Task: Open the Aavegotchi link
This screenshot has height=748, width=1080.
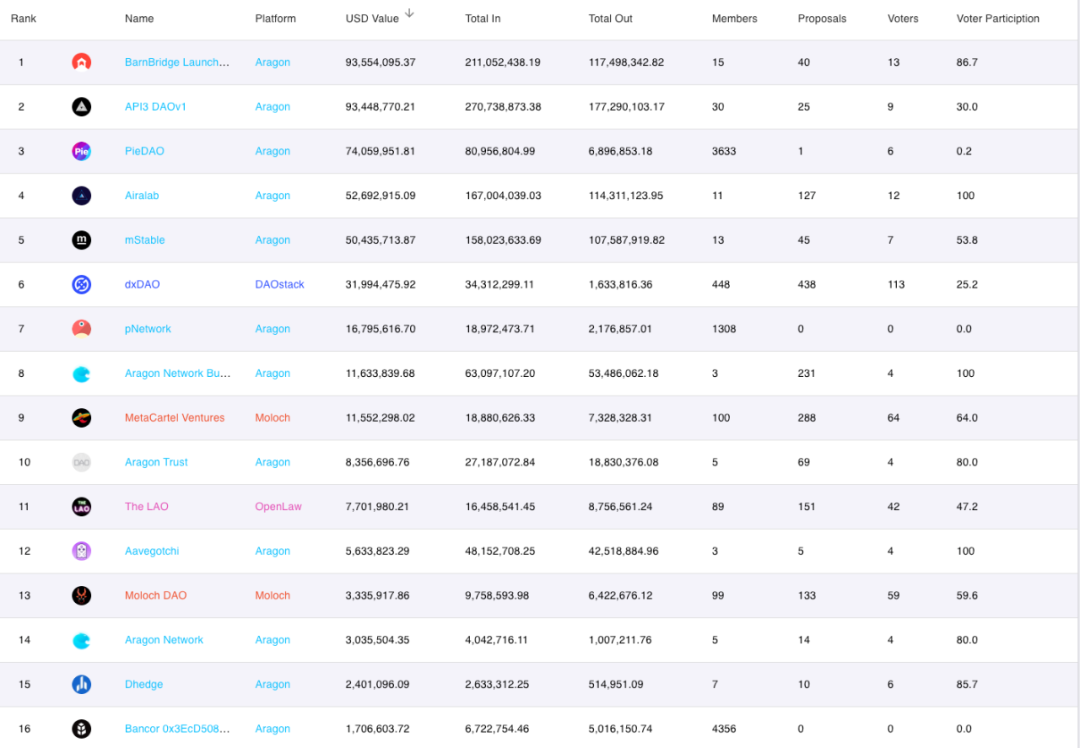Action: coord(152,551)
